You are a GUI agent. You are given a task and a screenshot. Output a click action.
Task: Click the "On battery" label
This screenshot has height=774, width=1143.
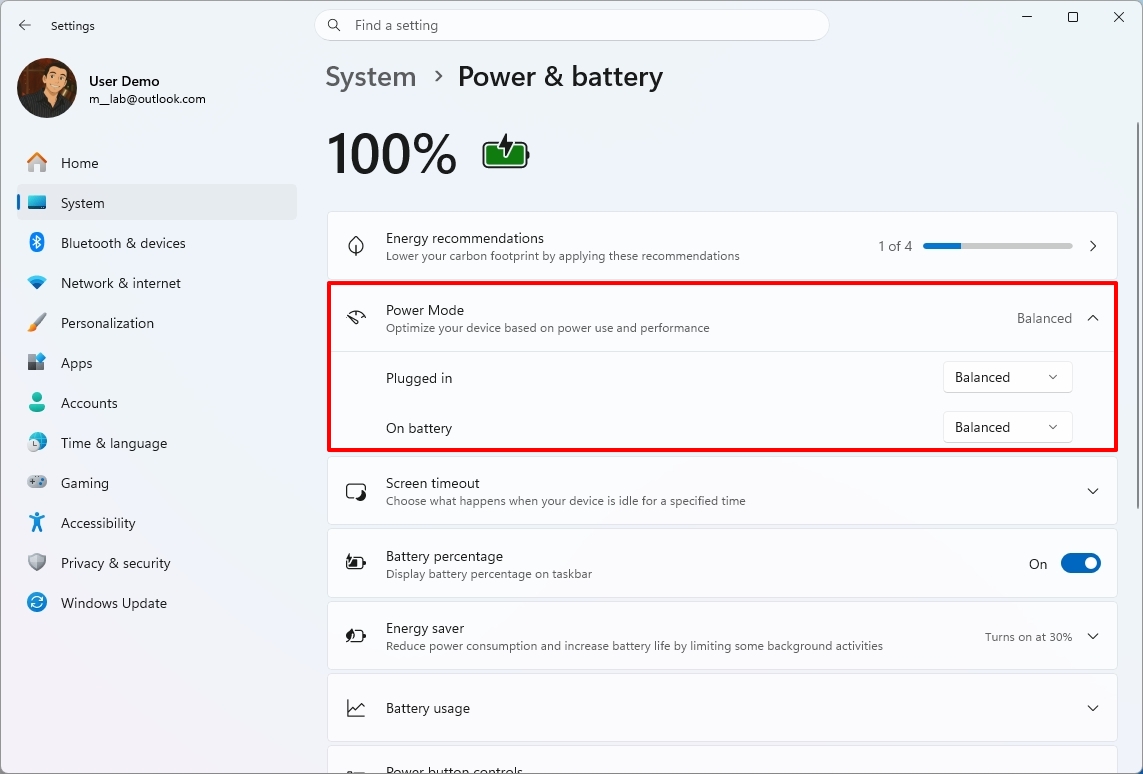418,428
